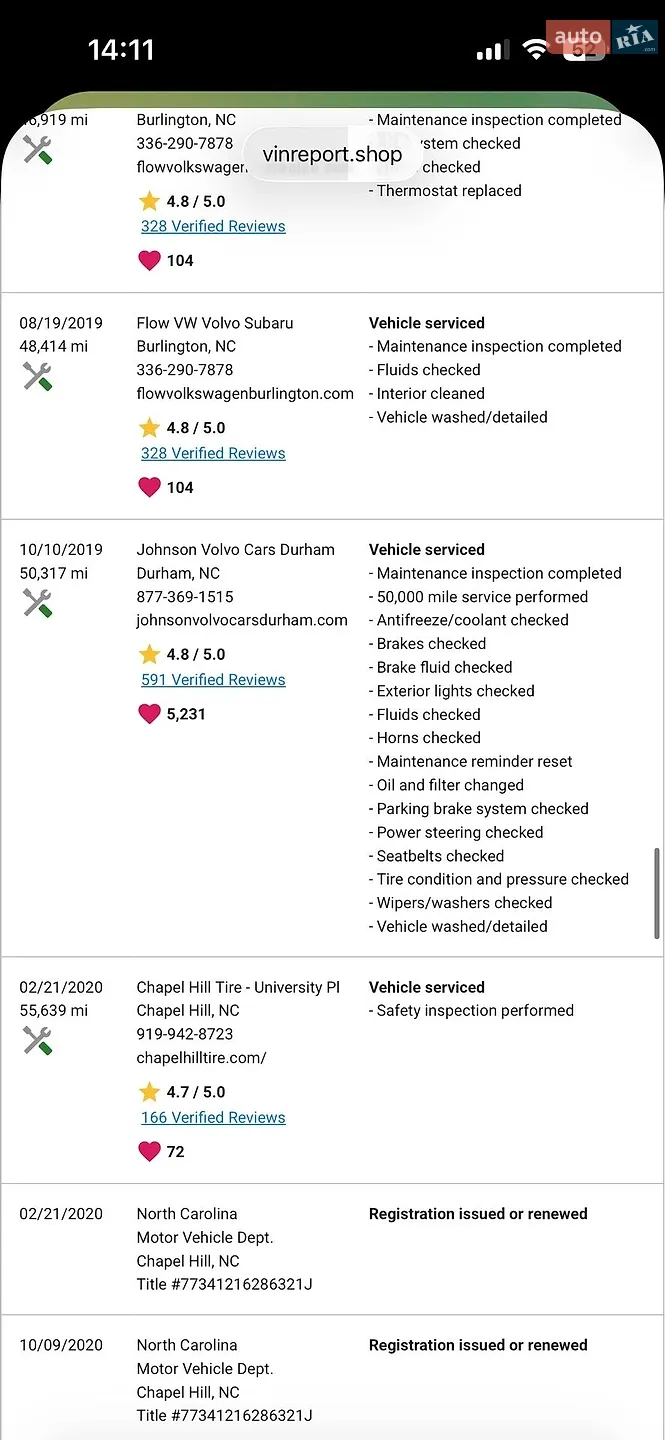
Task: Tap the heart icon in 08/19/2019 entry
Action: coord(149,487)
